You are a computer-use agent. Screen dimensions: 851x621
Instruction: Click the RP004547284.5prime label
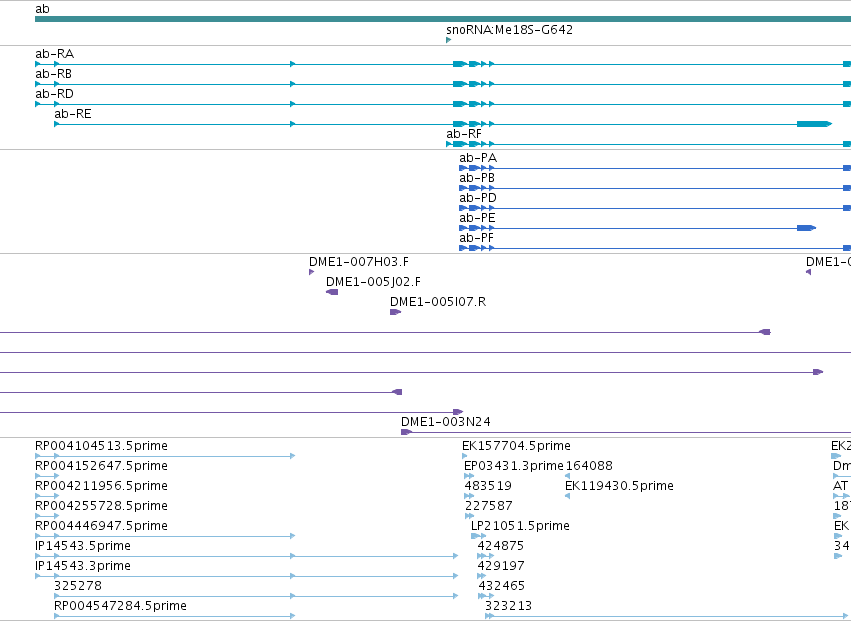(x=120, y=606)
